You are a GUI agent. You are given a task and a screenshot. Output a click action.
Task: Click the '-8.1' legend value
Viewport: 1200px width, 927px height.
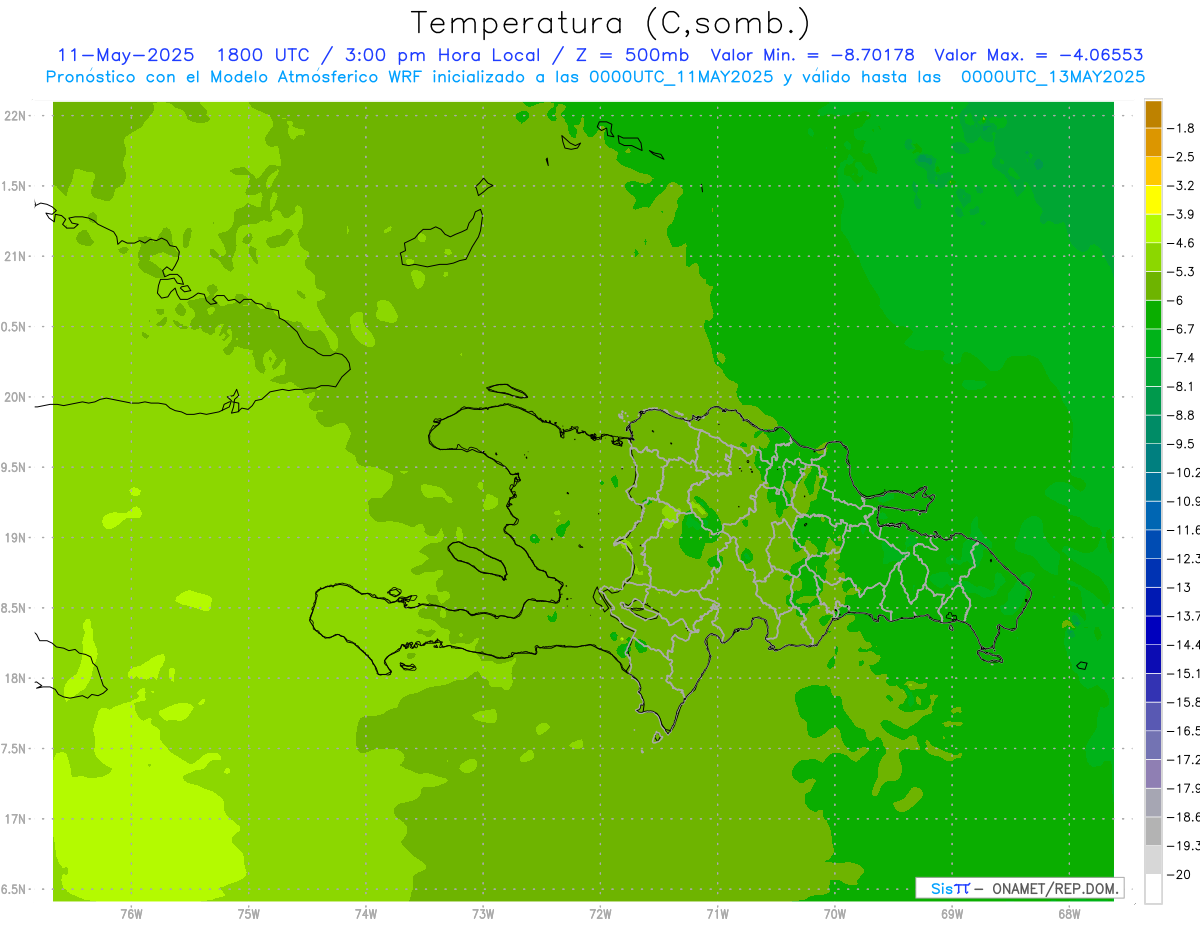tap(1182, 386)
